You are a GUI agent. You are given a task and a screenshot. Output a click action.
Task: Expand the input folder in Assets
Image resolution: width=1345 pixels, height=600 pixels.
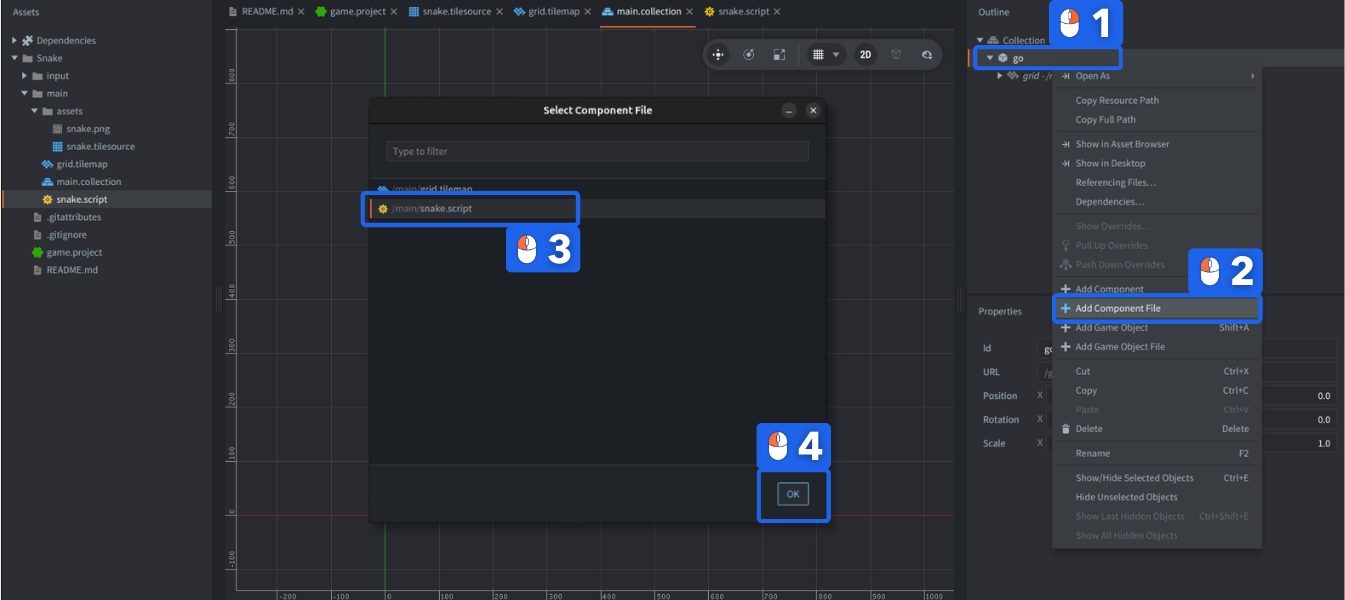(24, 76)
